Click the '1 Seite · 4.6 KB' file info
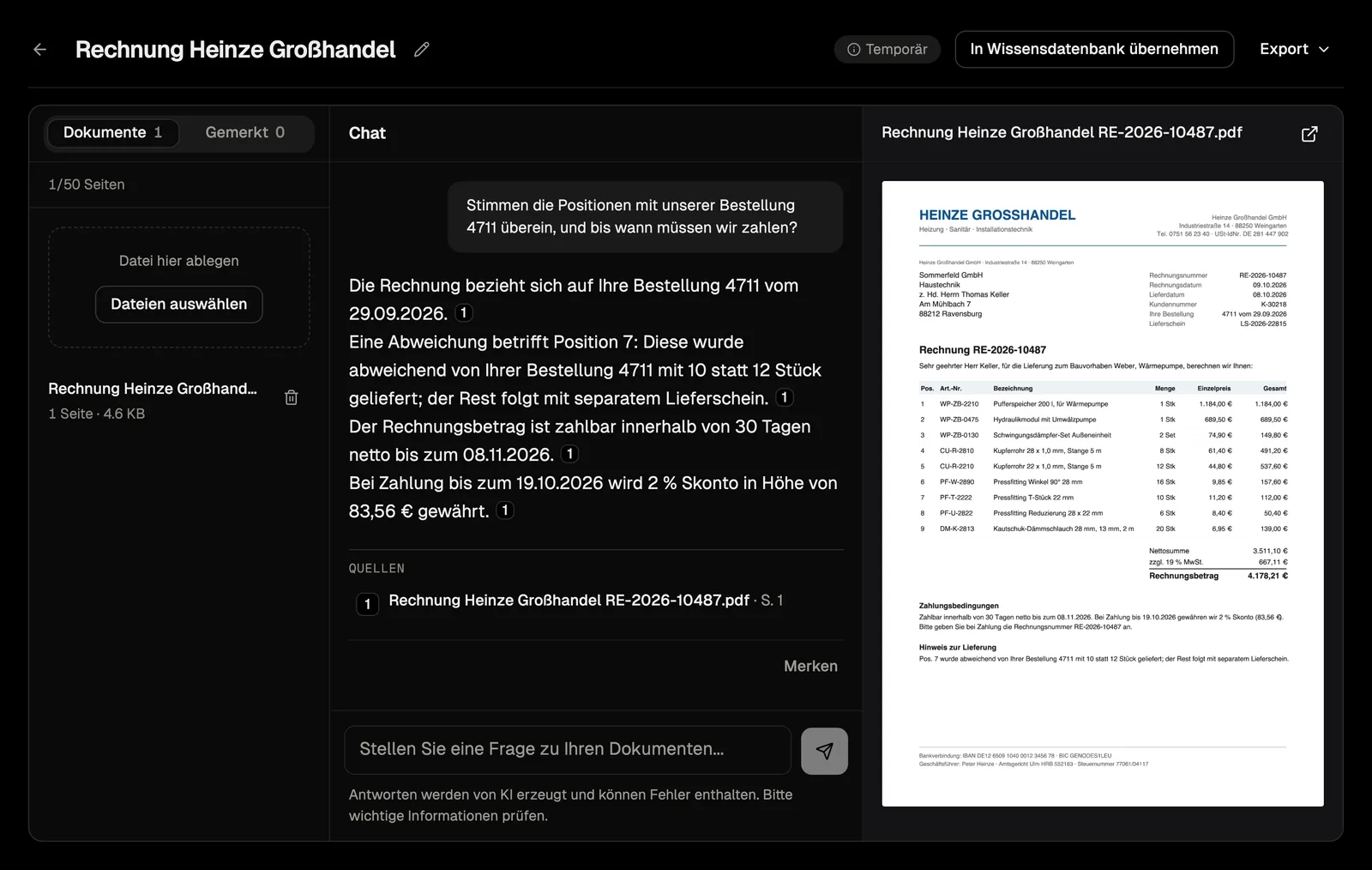 point(97,414)
